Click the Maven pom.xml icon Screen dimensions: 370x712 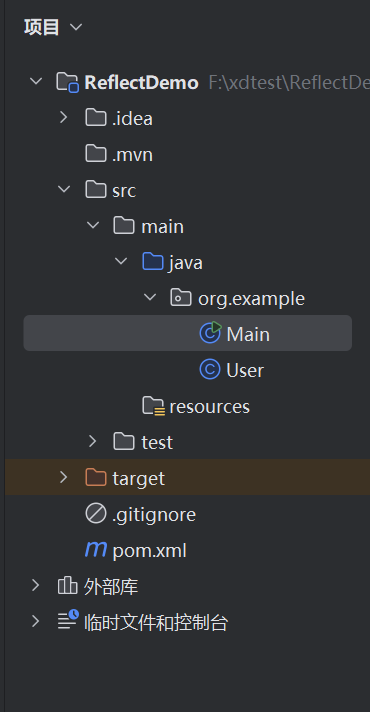pyautogui.click(x=96, y=549)
